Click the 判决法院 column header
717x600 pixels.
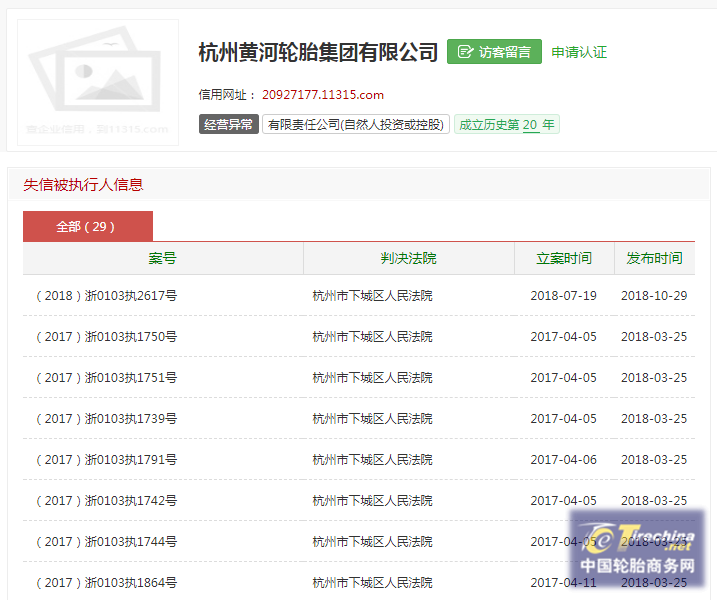(409, 258)
